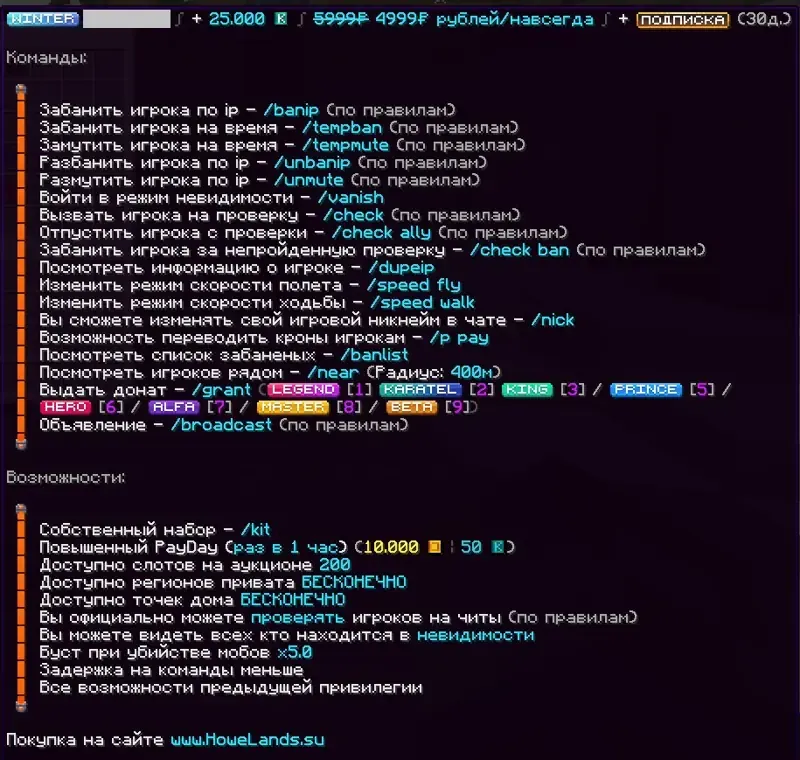Click the BETA rank badge
The image size is (800, 760).
(x=412, y=407)
